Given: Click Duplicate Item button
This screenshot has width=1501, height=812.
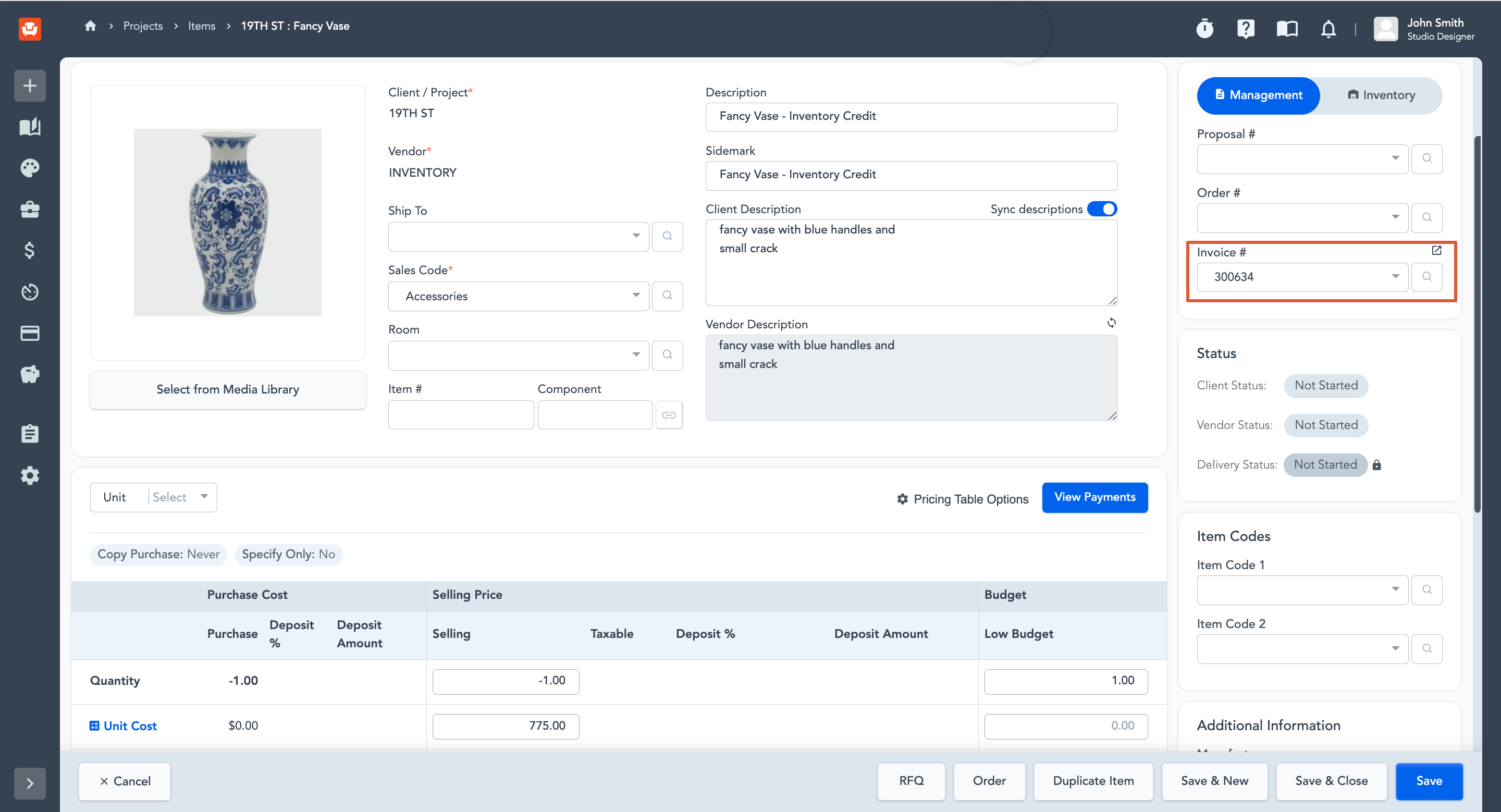Looking at the screenshot, I should (1093, 781).
